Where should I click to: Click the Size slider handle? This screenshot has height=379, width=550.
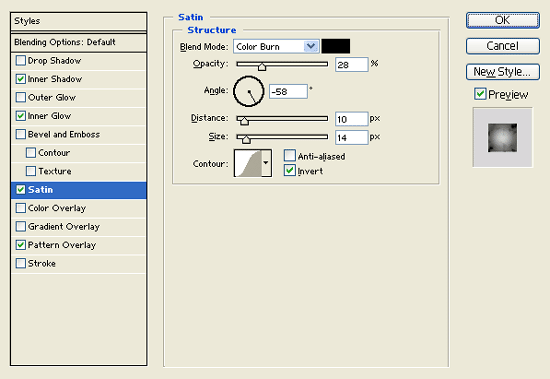point(246,139)
